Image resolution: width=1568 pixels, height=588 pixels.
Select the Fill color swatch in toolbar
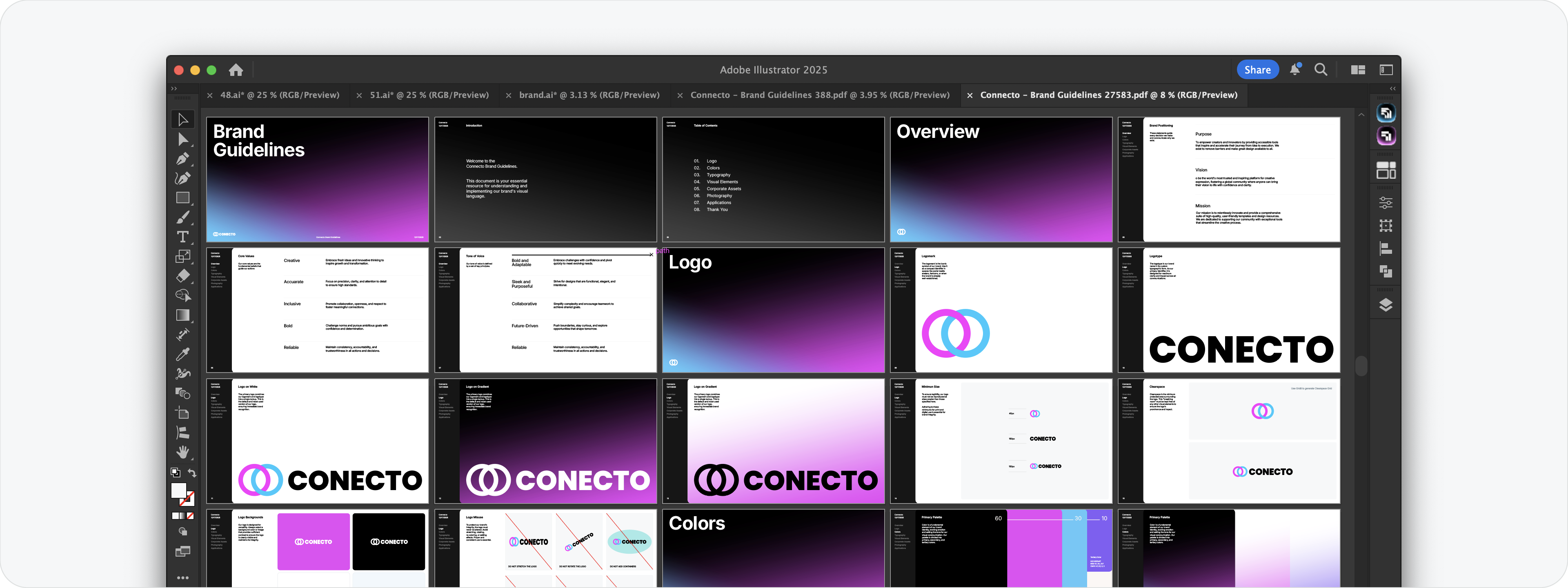(180, 490)
